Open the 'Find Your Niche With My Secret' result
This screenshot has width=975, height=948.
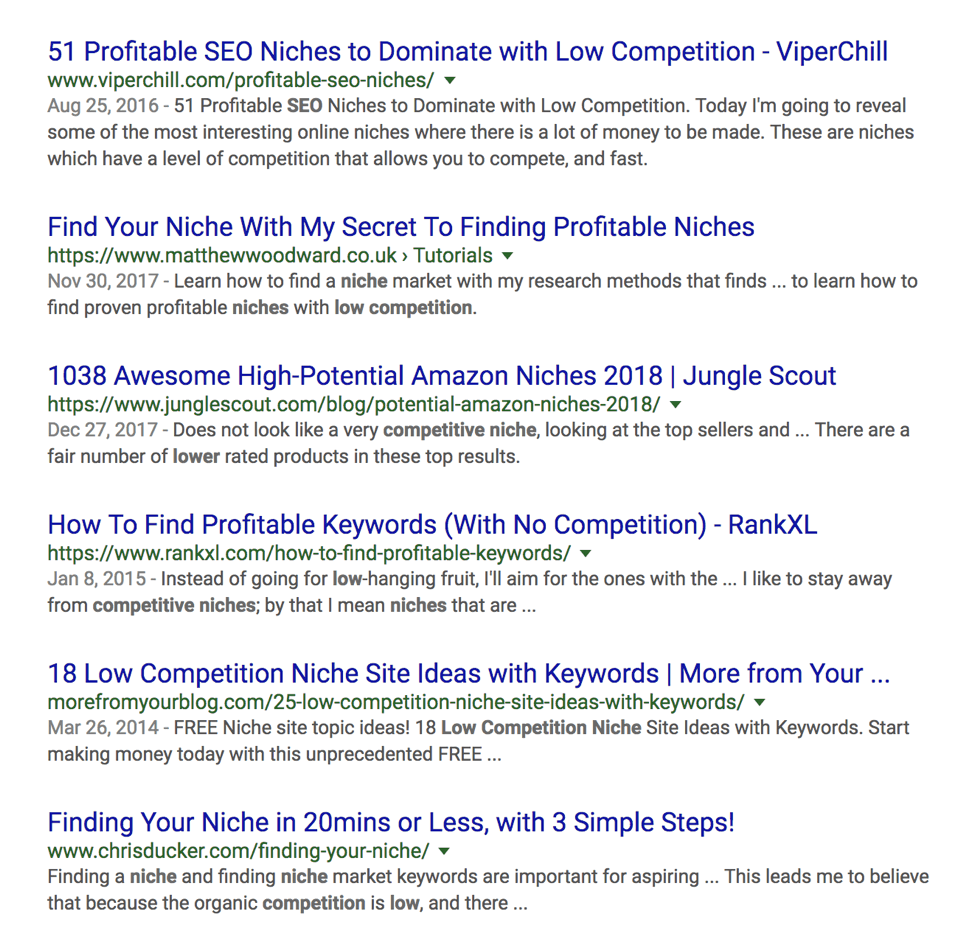401,227
